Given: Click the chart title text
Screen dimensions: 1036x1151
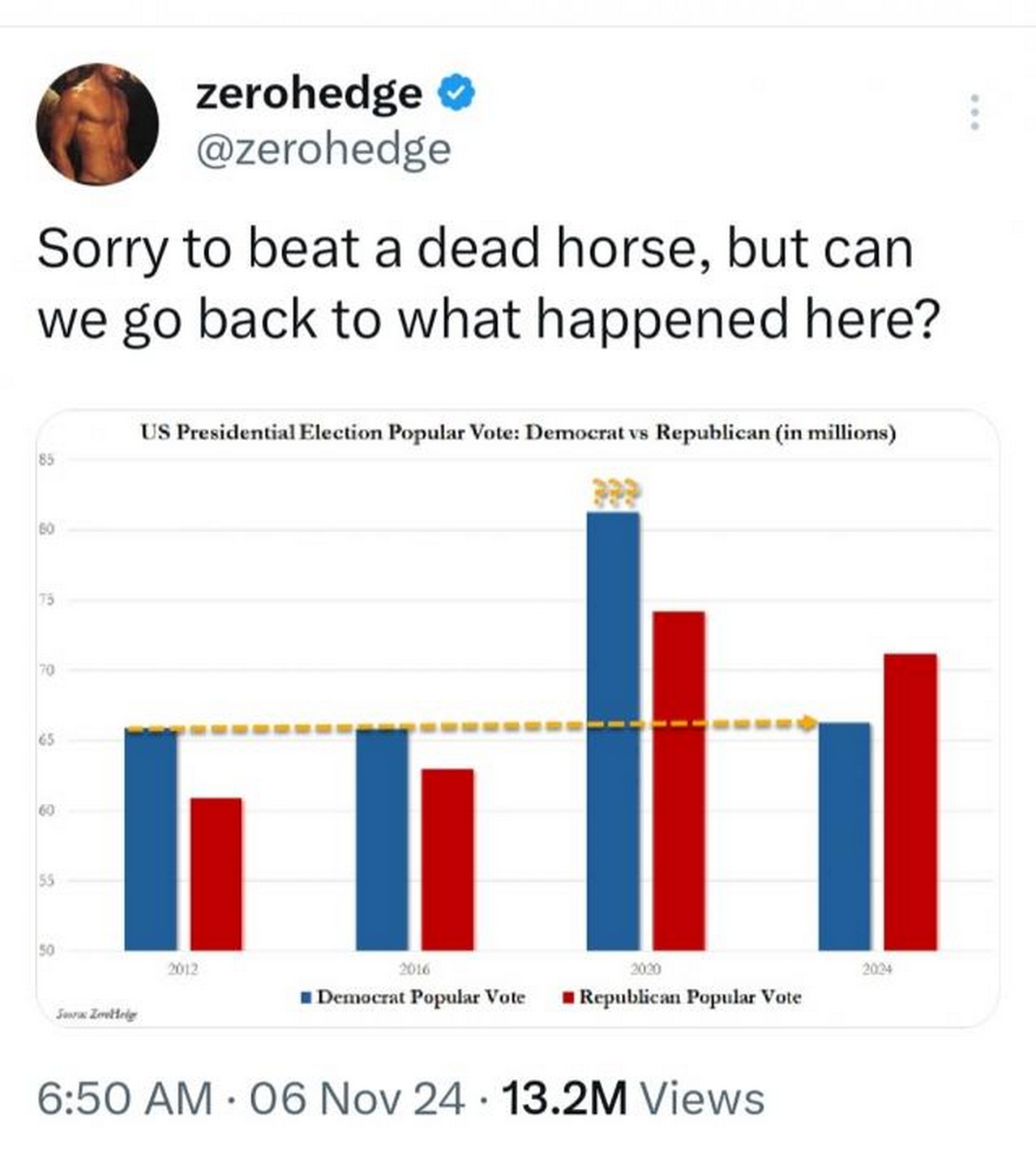Looking at the screenshot, I should [x=518, y=432].
